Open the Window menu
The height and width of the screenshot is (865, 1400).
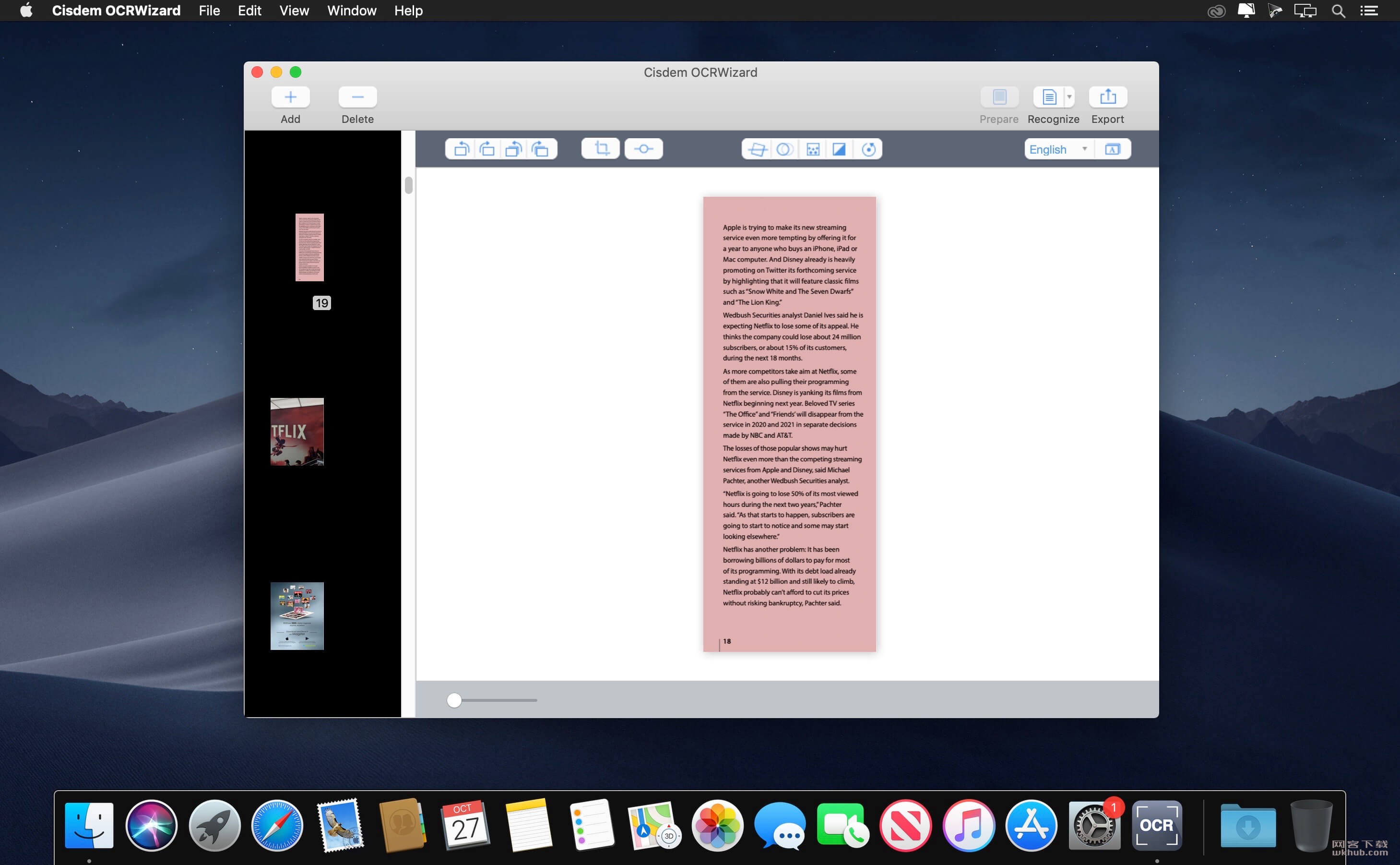tap(352, 10)
